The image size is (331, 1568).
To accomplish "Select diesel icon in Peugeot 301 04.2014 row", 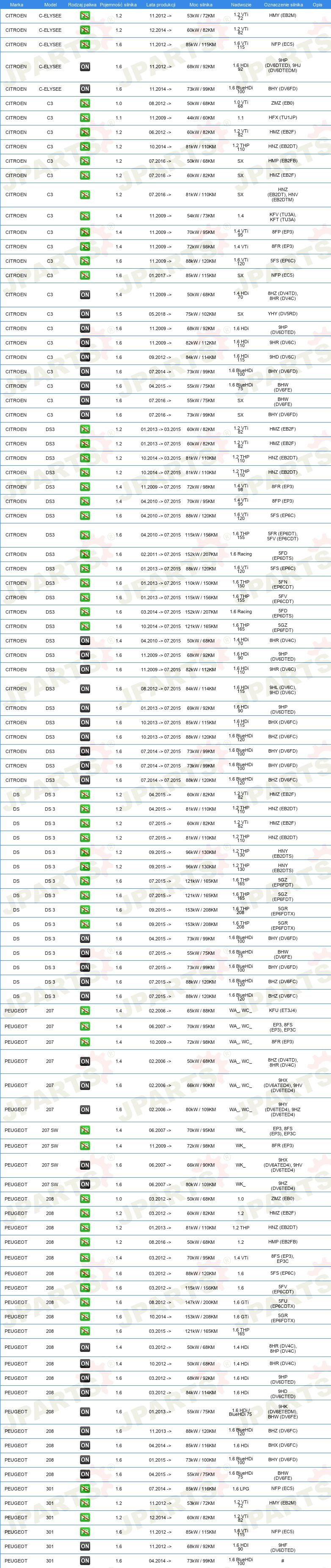I will click(x=85, y=1561).
